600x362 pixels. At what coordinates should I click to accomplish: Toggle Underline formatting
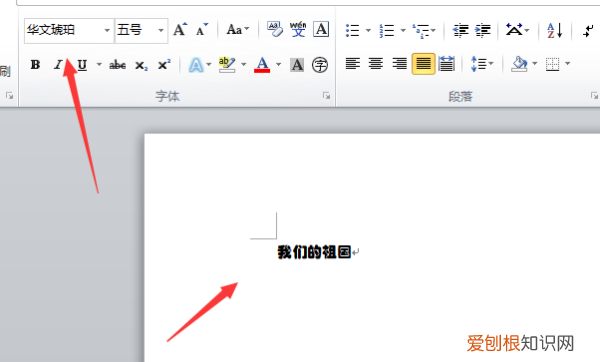[x=82, y=65]
